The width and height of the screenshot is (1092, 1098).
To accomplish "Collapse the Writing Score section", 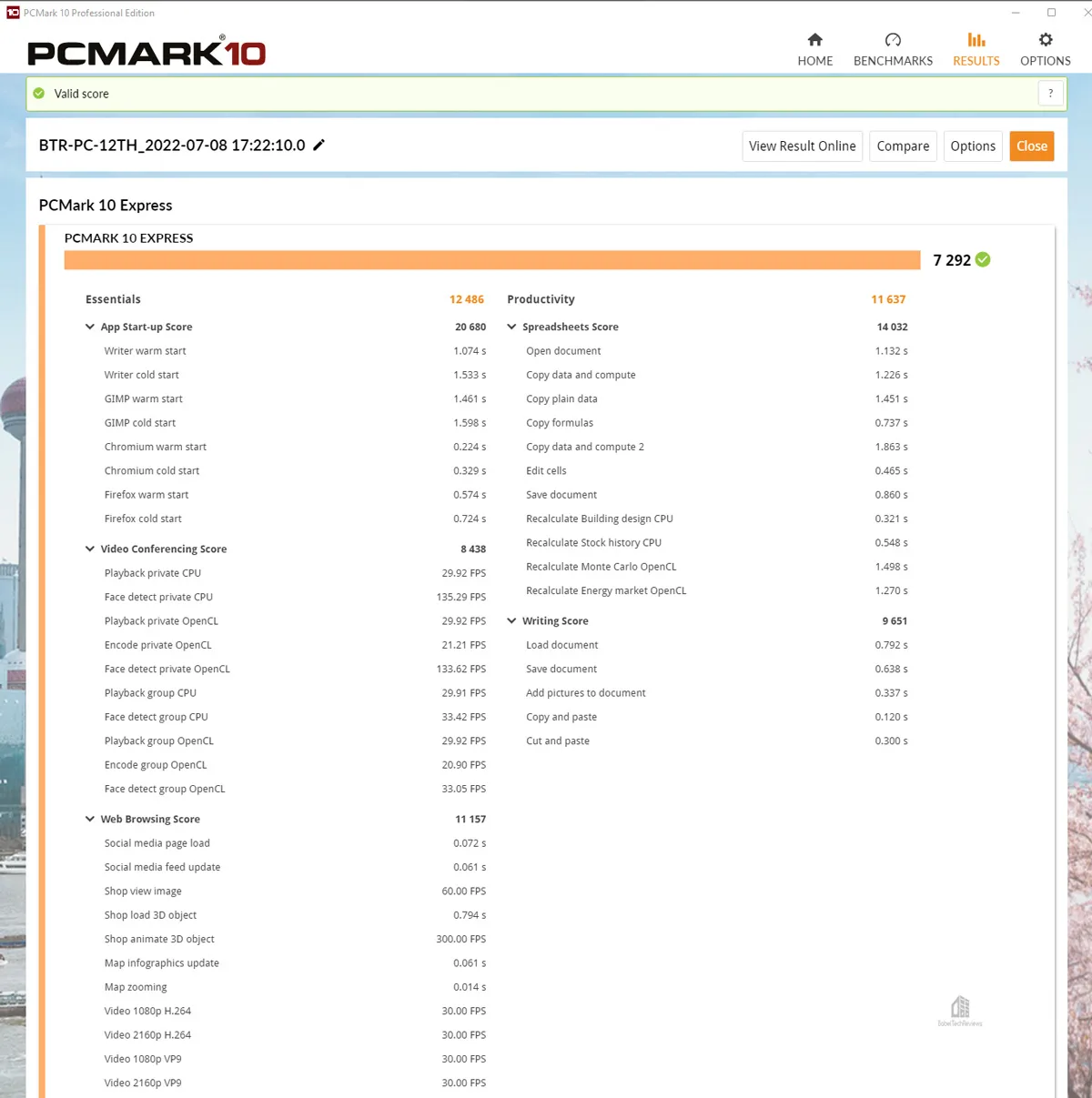I will point(511,620).
